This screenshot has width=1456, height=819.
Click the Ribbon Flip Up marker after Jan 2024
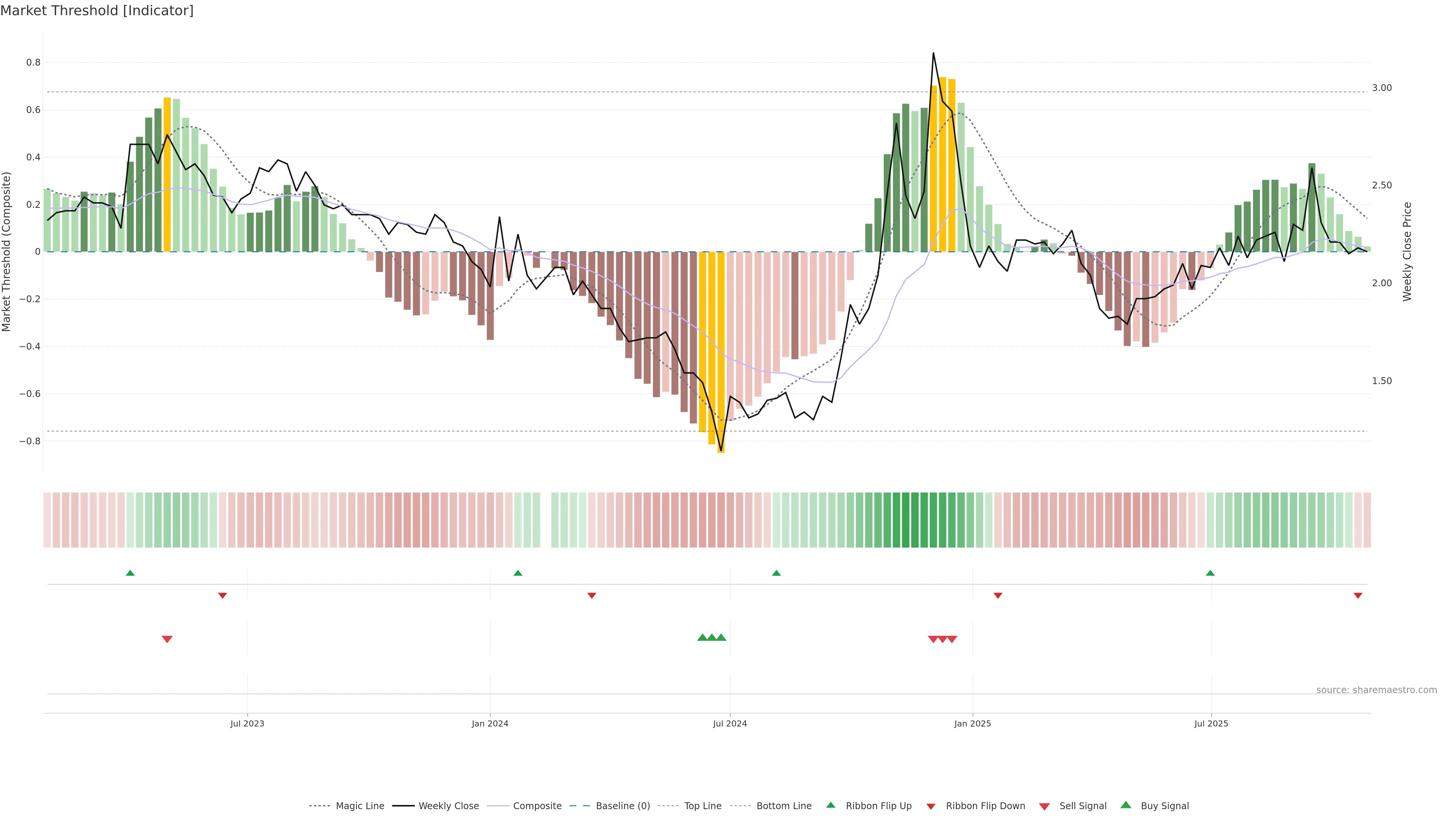518,573
